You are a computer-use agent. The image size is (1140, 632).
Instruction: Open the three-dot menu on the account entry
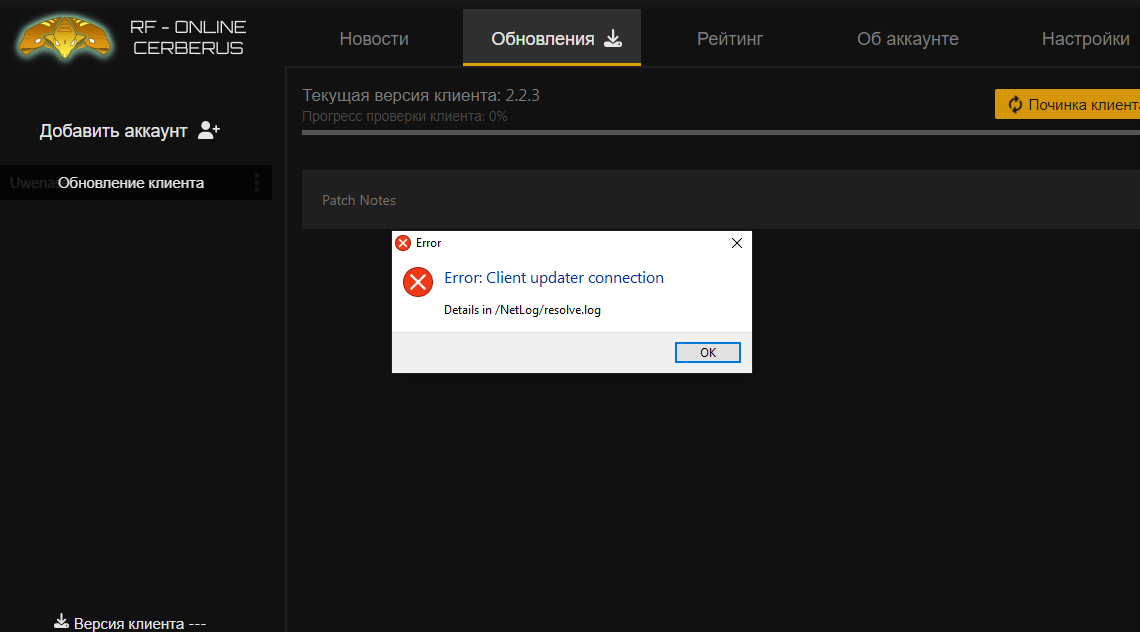pyautogui.click(x=257, y=183)
